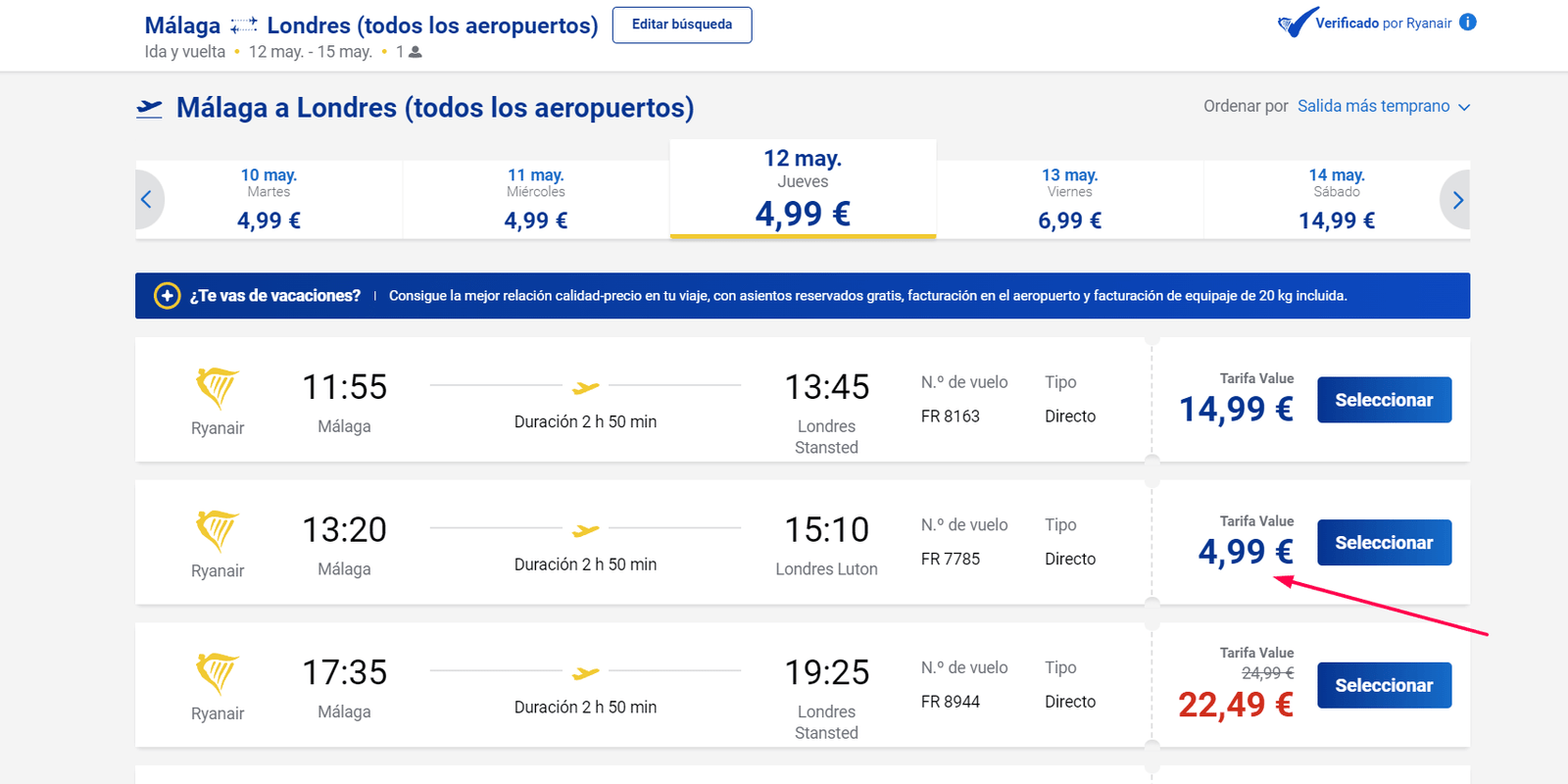Click the Ryanair harp logo on the 11:55 flight
Screen dimensions: 1568x784
point(217,388)
